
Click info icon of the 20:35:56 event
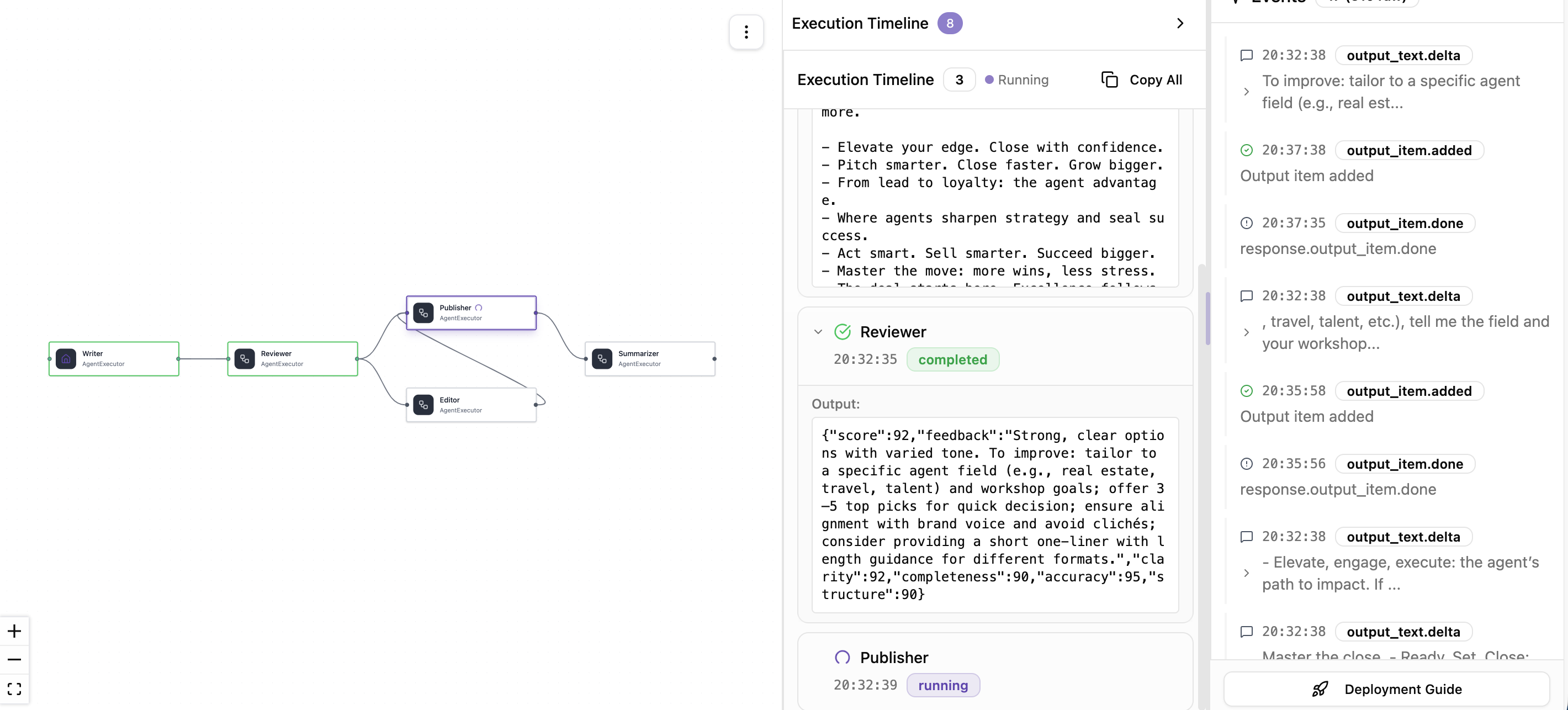1247,464
